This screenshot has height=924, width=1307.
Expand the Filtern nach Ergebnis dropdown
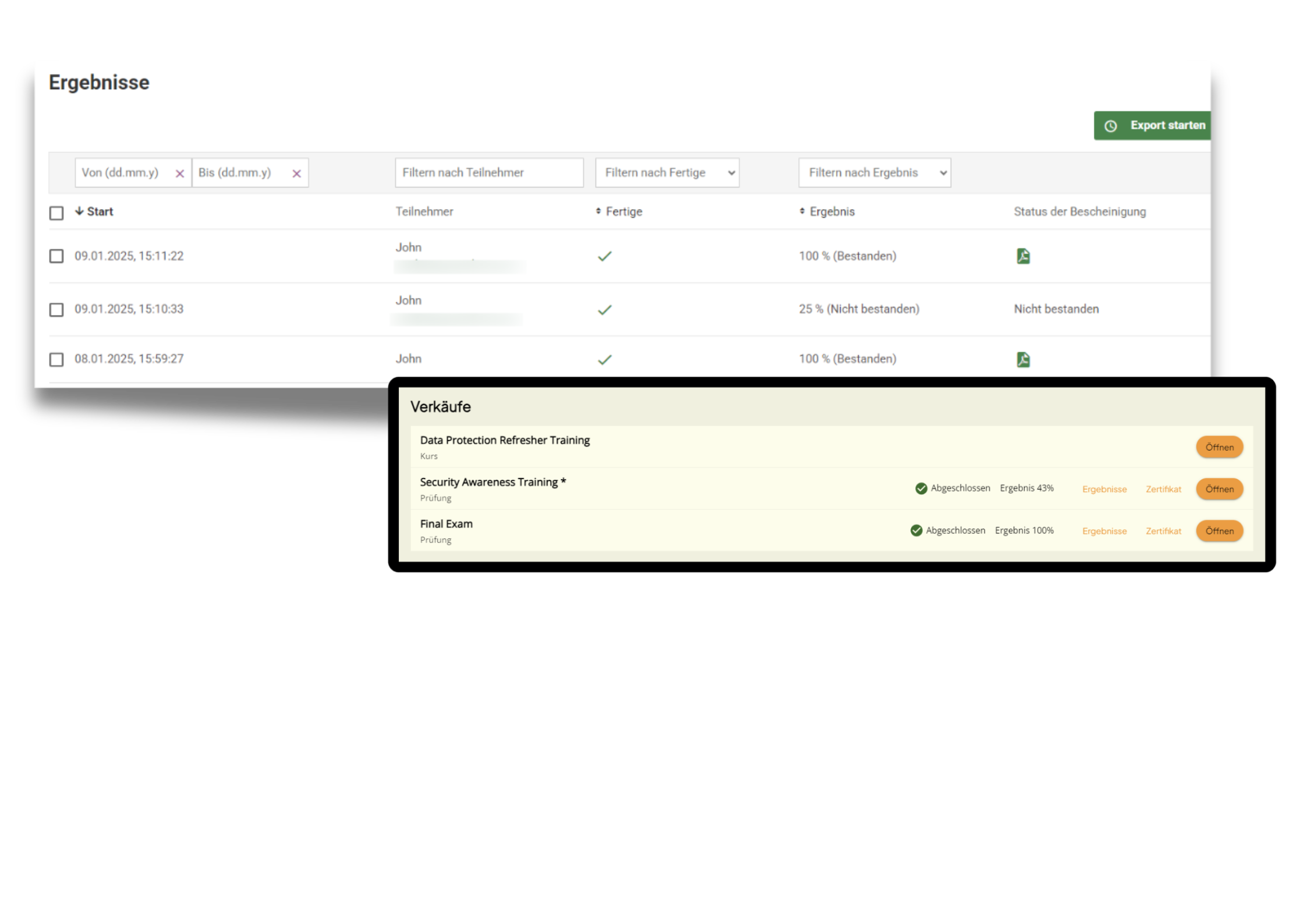(874, 173)
